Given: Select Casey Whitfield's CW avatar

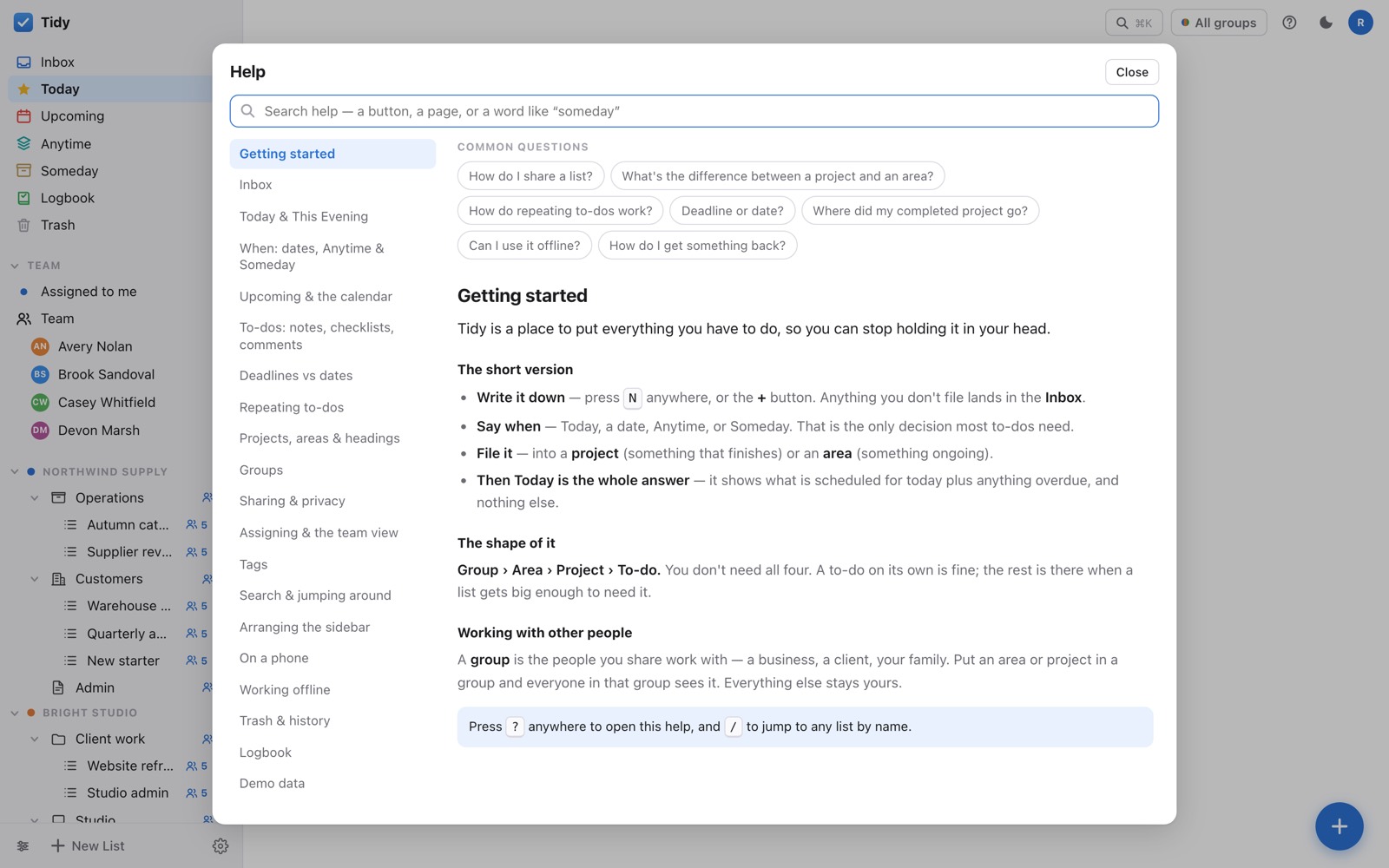Looking at the screenshot, I should click(x=40, y=402).
